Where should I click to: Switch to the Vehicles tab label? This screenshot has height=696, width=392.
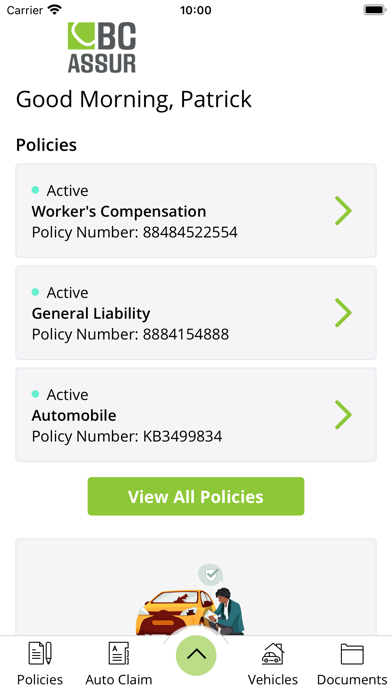(x=273, y=680)
